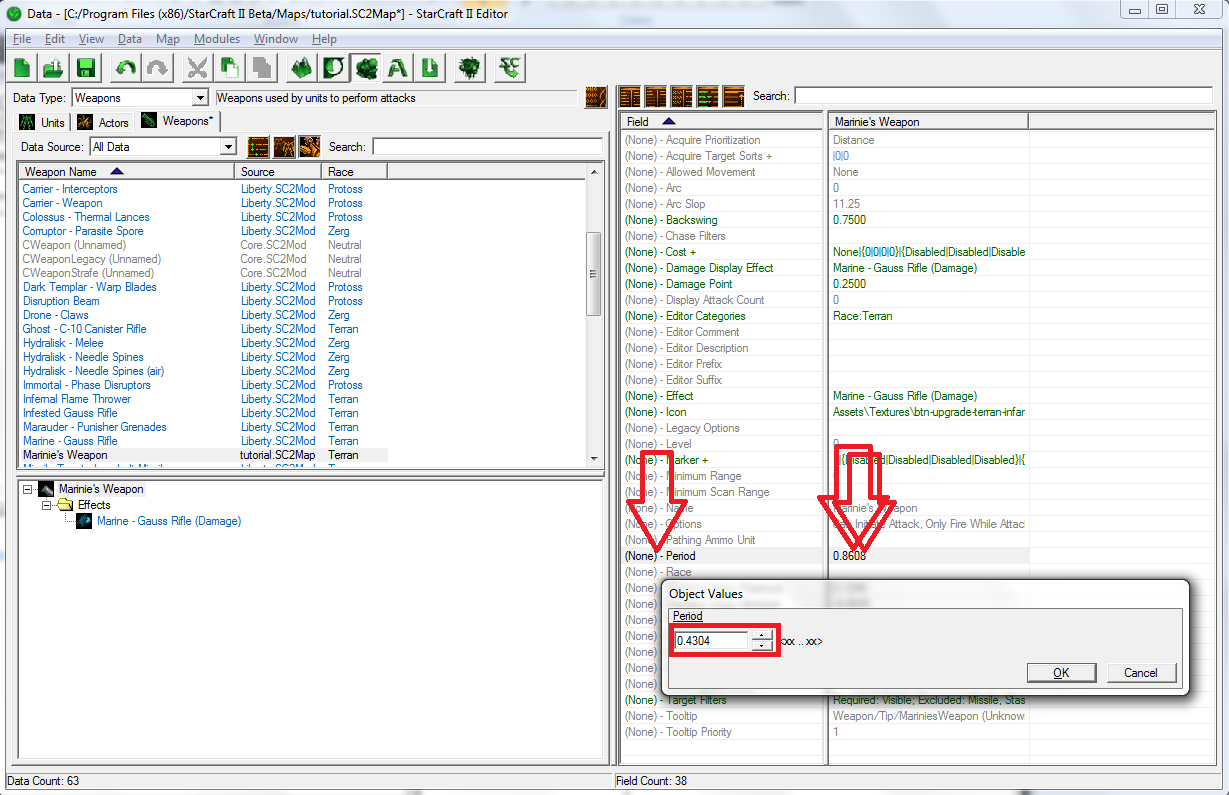Click the Cut scissors icon

click(198, 68)
